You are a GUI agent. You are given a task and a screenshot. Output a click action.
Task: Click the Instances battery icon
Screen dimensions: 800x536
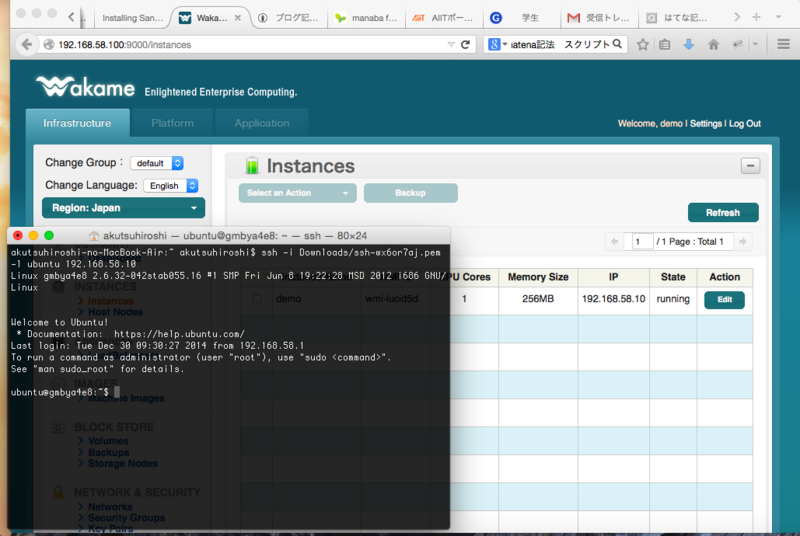click(252, 165)
